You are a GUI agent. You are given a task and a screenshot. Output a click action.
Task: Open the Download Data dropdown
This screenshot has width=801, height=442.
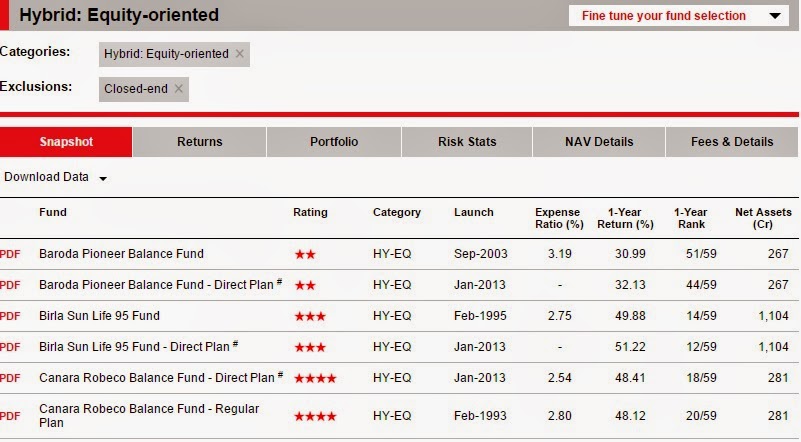[x=55, y=178]
